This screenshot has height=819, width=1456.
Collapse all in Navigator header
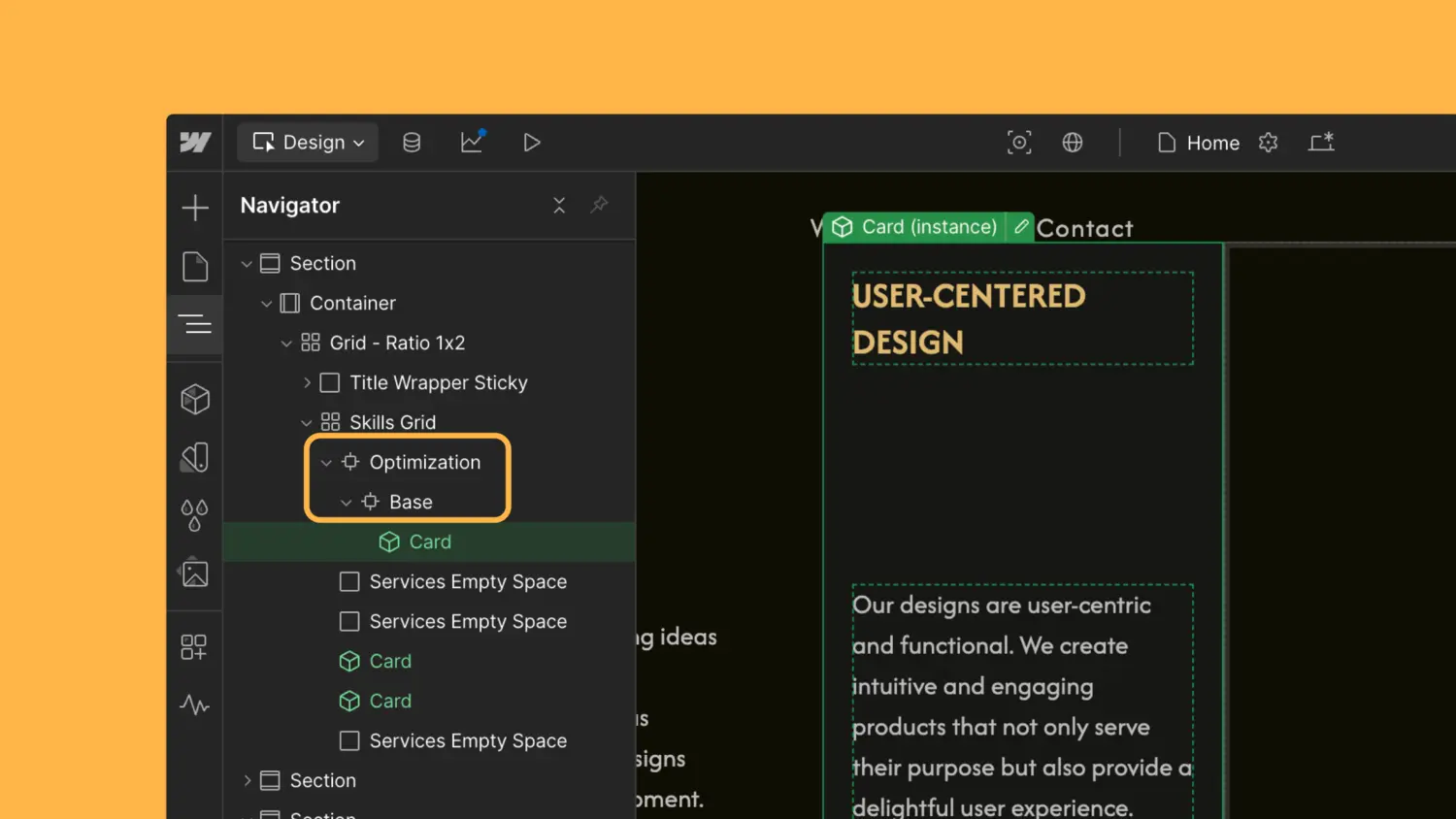point(559,205)
